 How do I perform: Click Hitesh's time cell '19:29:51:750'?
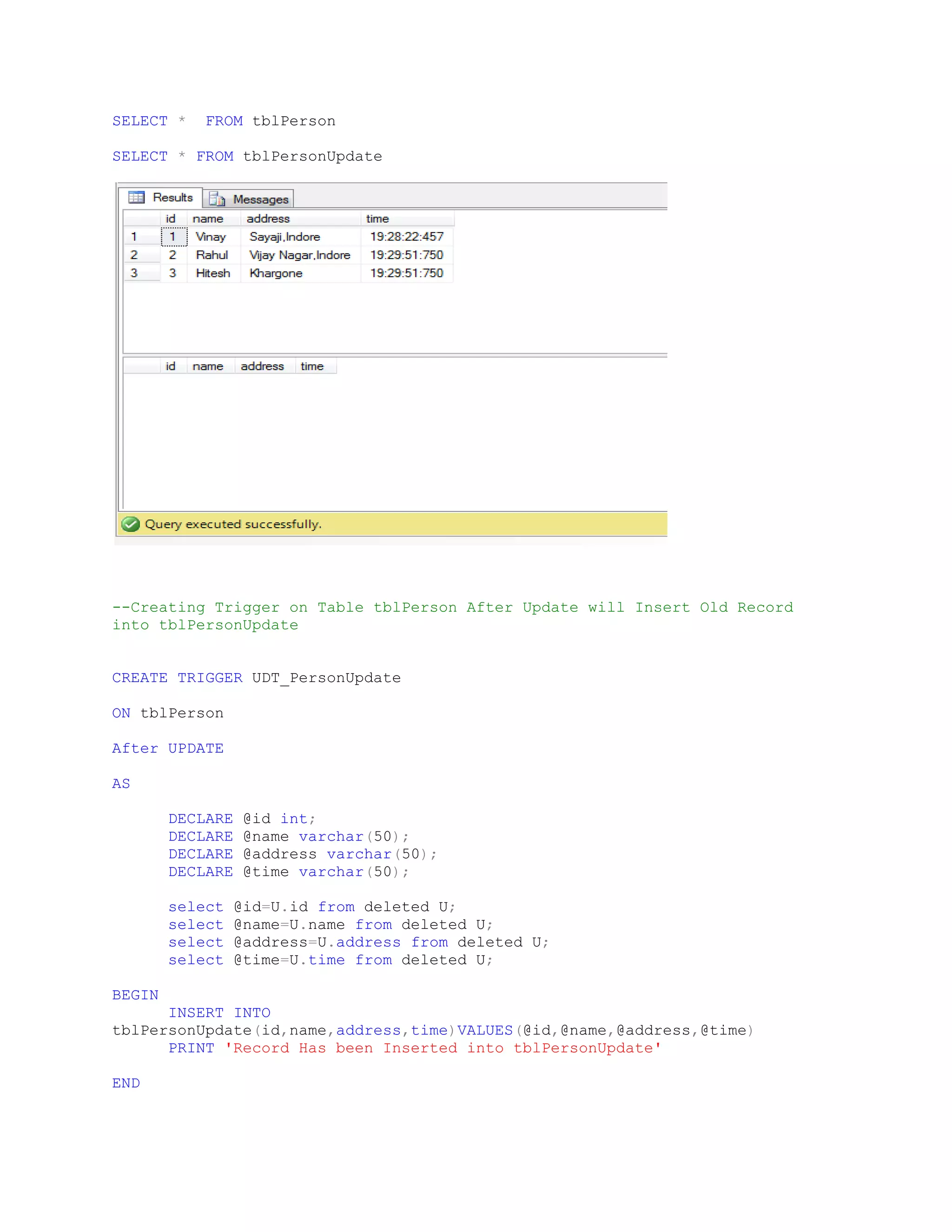pyautogui.click(x=407, y=273)
